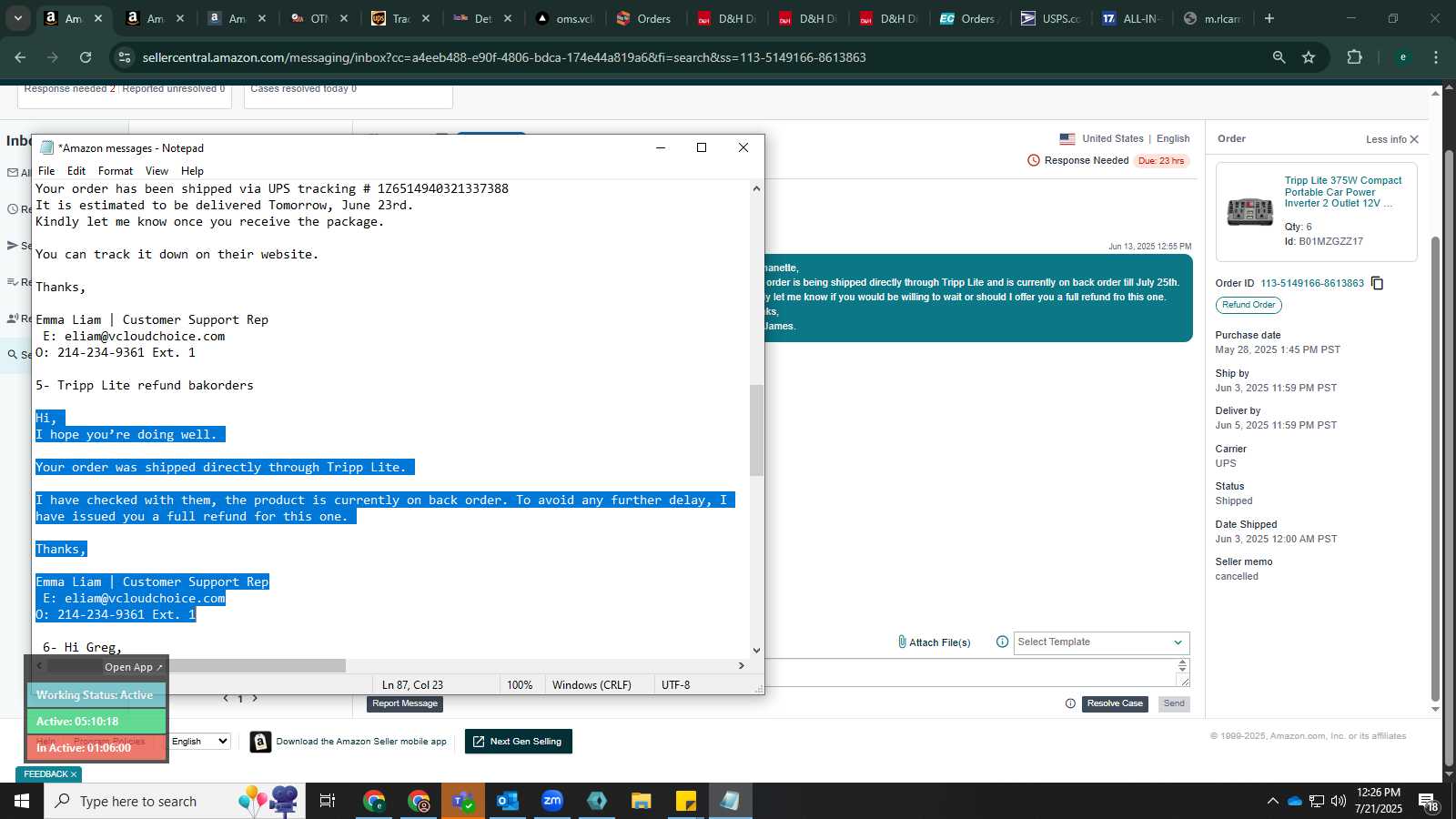Open tab search dropdown arrow
Viewport: 1456px width, 819px height.
(17, 18)
